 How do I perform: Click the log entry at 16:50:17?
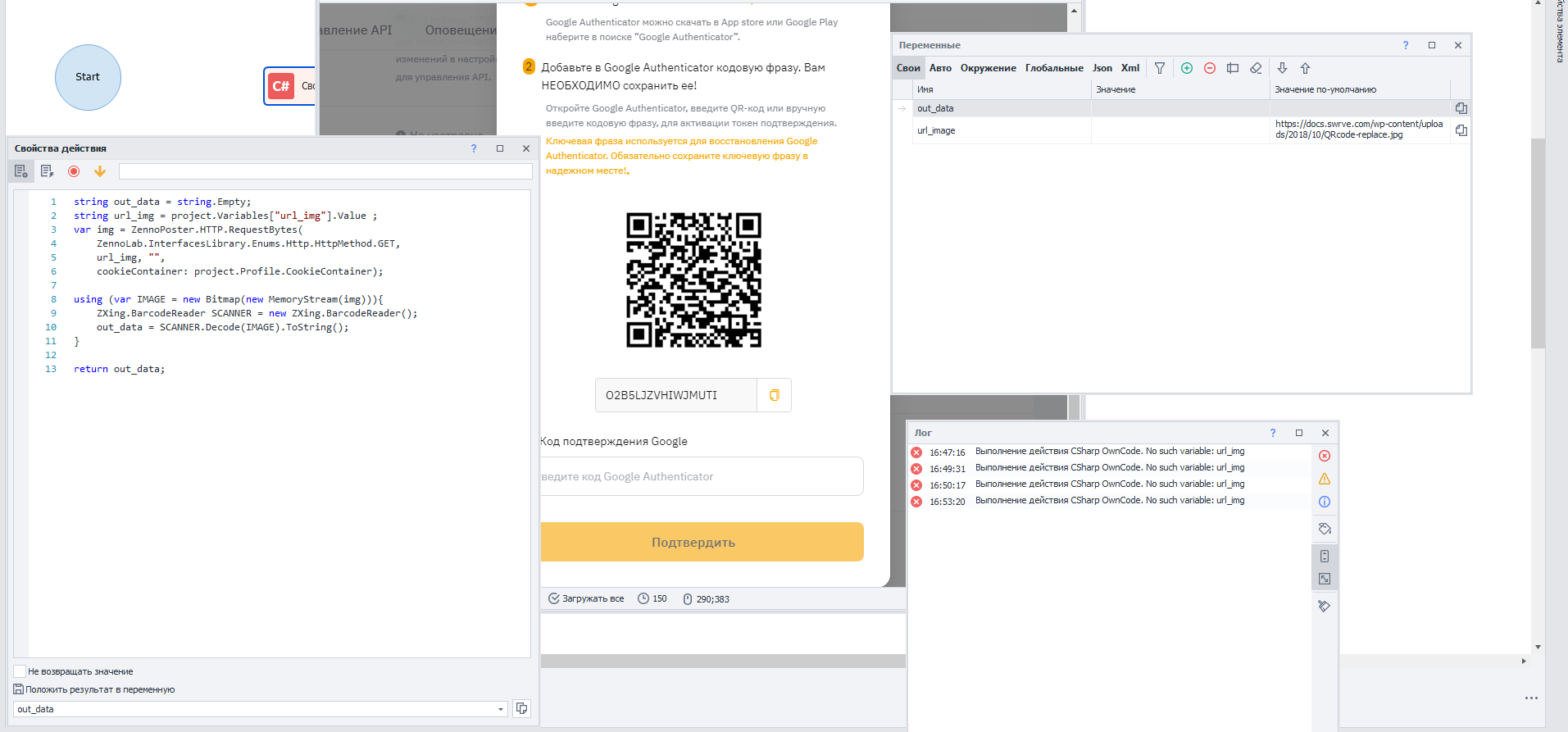1108,484
